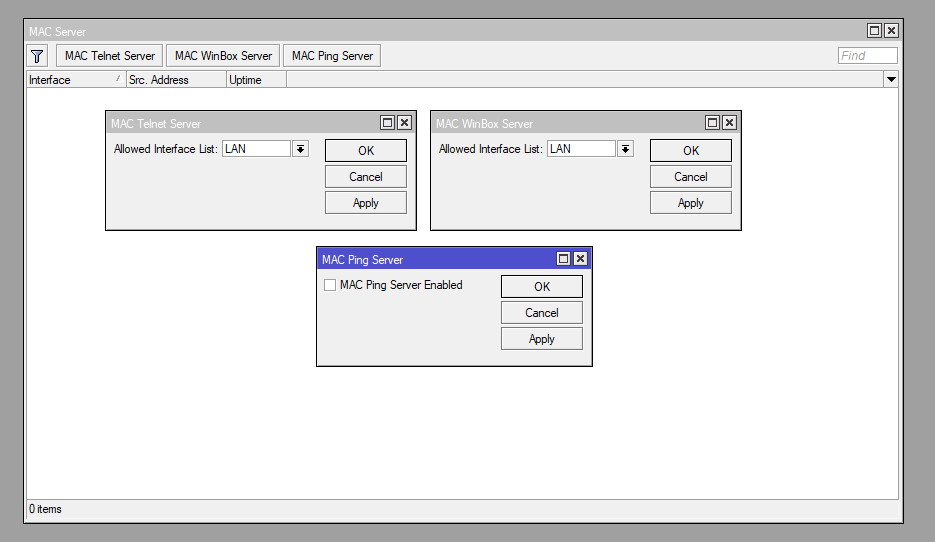Confirm MAC Ping Server with OK

click(541, 286)
